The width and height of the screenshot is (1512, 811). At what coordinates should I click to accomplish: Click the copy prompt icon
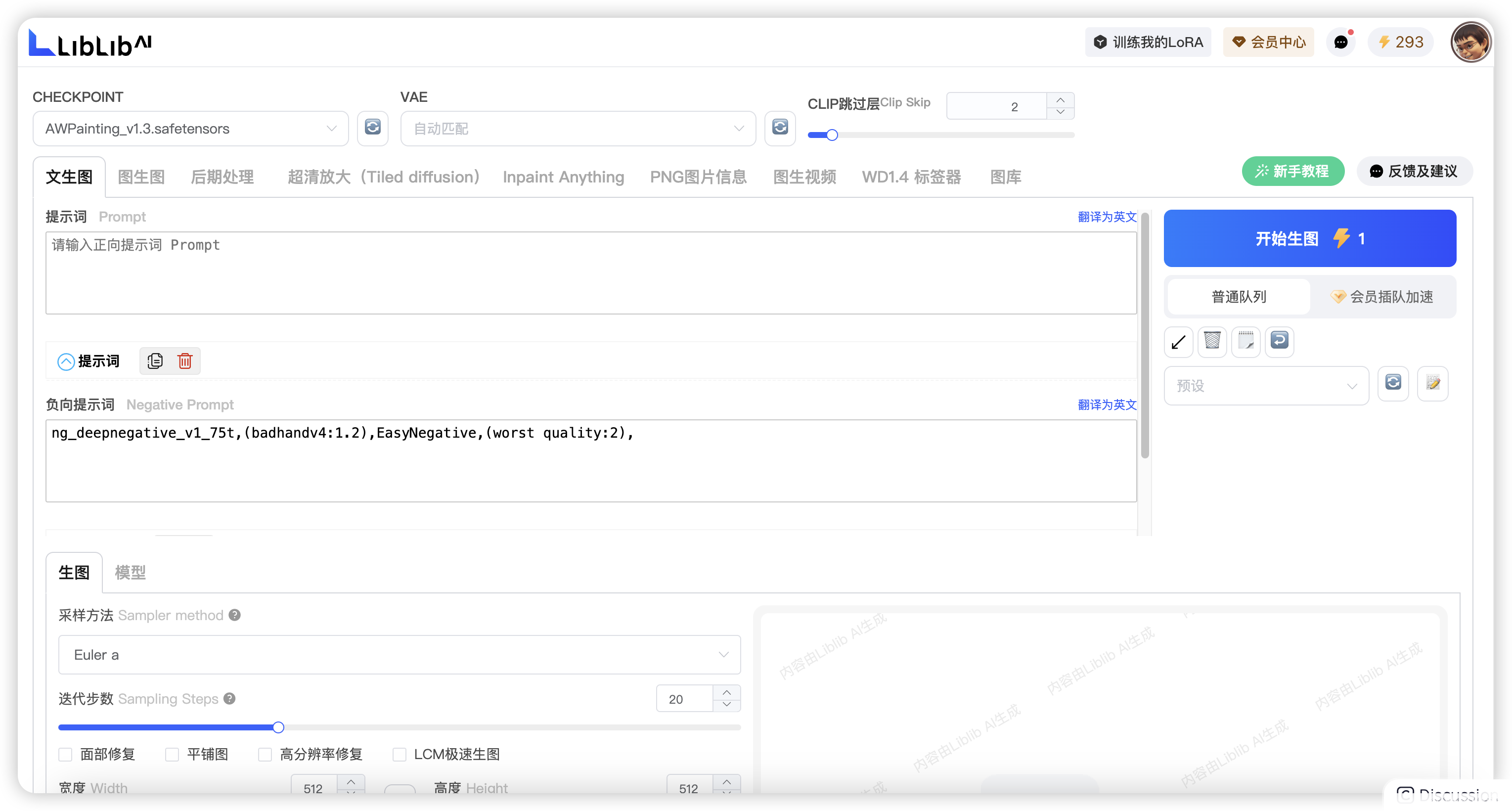coord(155,361)
